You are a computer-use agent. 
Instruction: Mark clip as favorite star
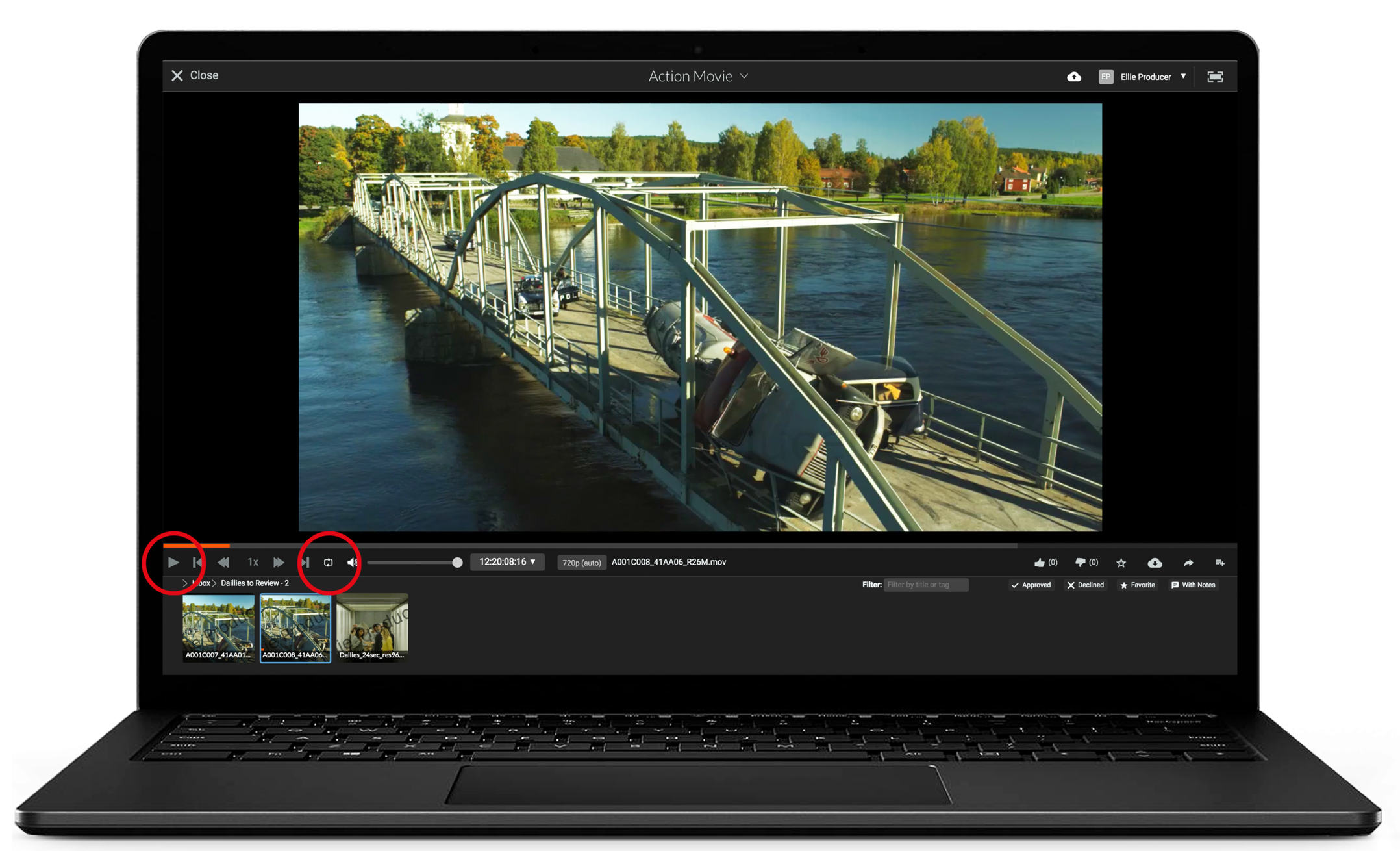pyautogui.click(x=1121, y=563)
